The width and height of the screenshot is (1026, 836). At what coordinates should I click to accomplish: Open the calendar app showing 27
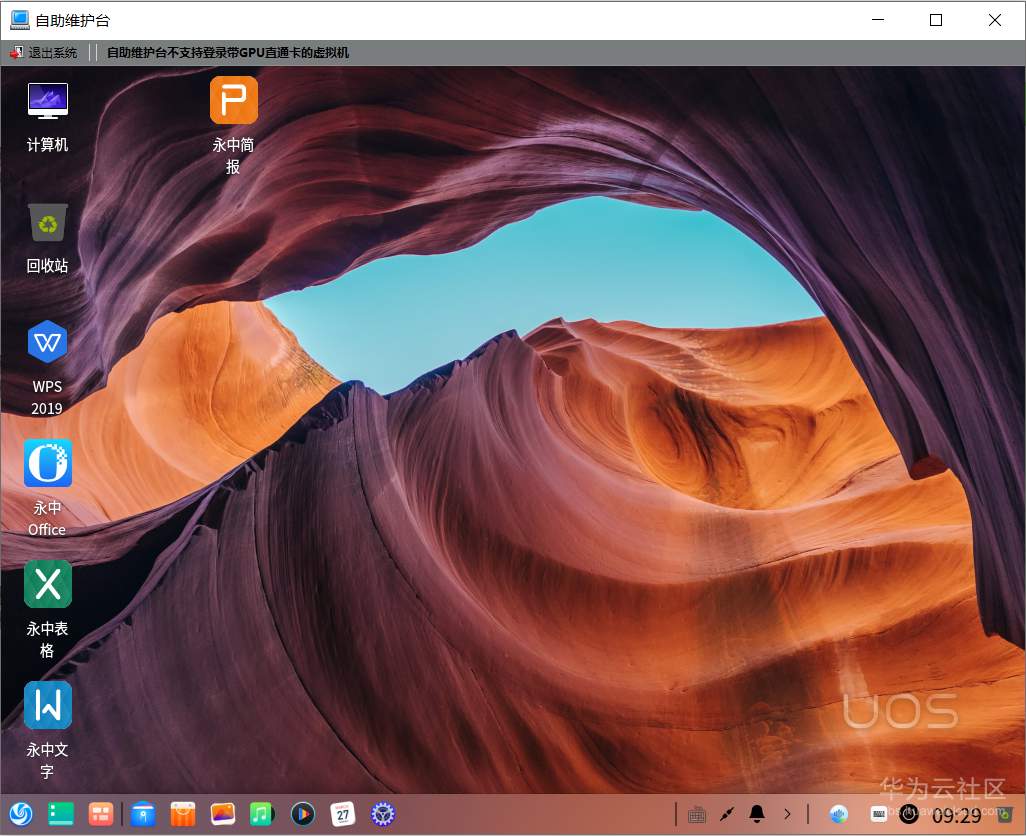tap(342, 814)
